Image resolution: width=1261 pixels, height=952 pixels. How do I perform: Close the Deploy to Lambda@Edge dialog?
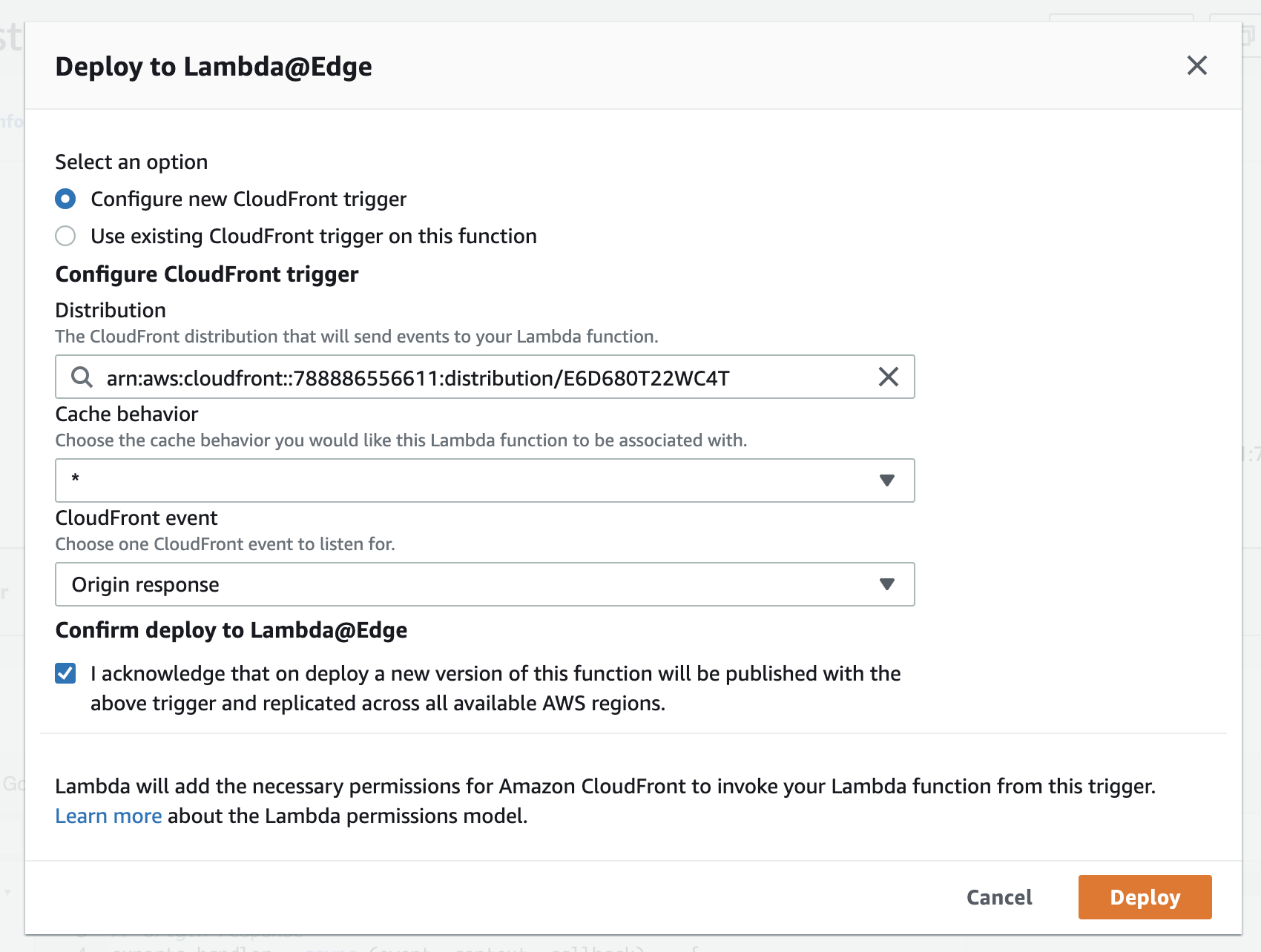coord(1196,65)
